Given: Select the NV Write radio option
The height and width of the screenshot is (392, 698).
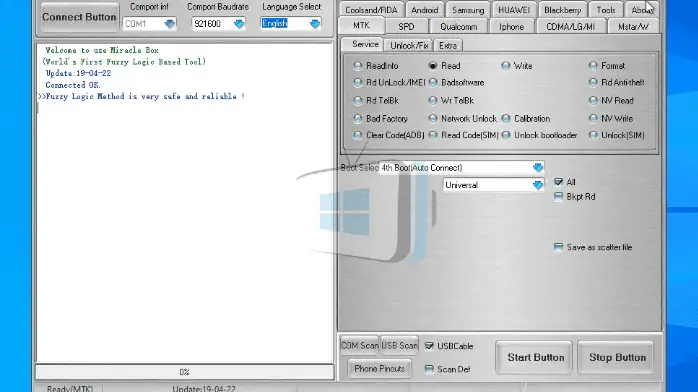Looking at the screenshot, I should pos(592,119).
